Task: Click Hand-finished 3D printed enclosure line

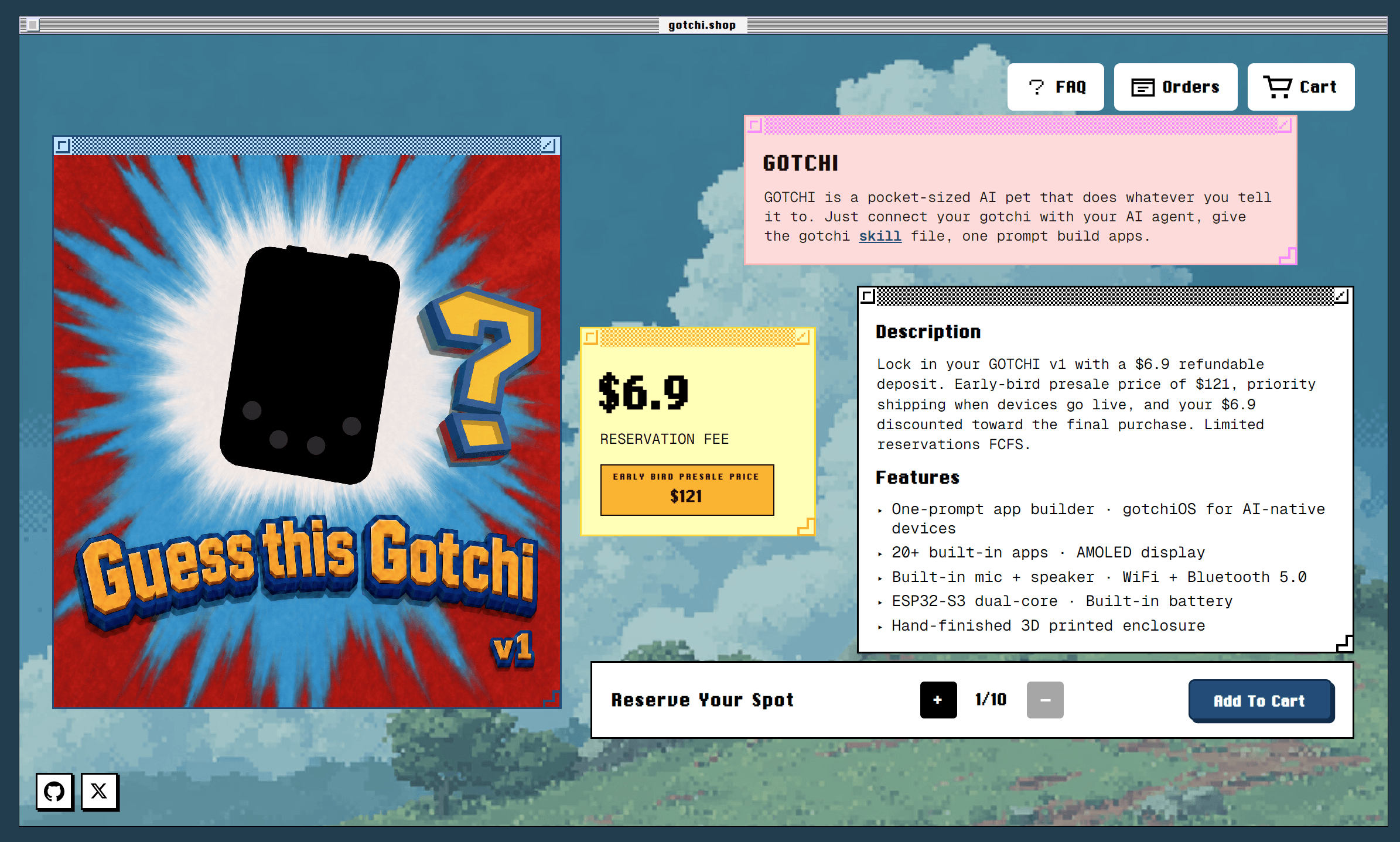Action: pyautogui.click(x=1048, y=626)
